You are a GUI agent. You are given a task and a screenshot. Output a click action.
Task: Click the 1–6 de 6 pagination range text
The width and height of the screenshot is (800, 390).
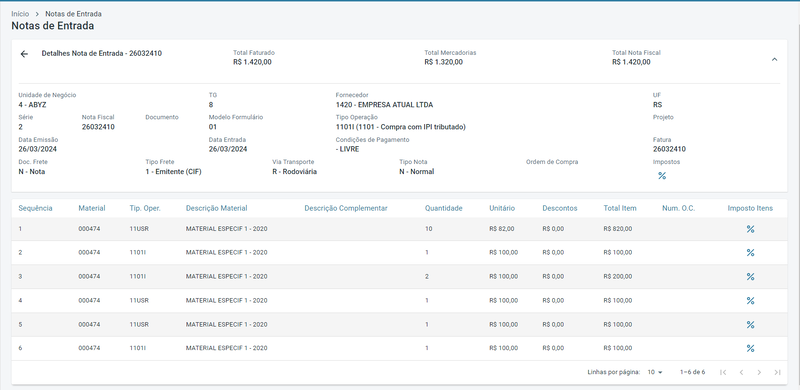(692, 372)
